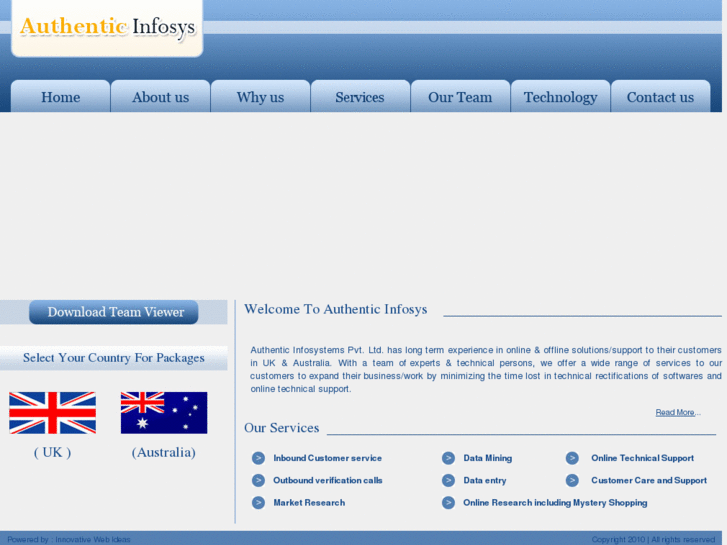Select the Why us tab
This screenshot has width=727, height=545.
pos(261,96)
